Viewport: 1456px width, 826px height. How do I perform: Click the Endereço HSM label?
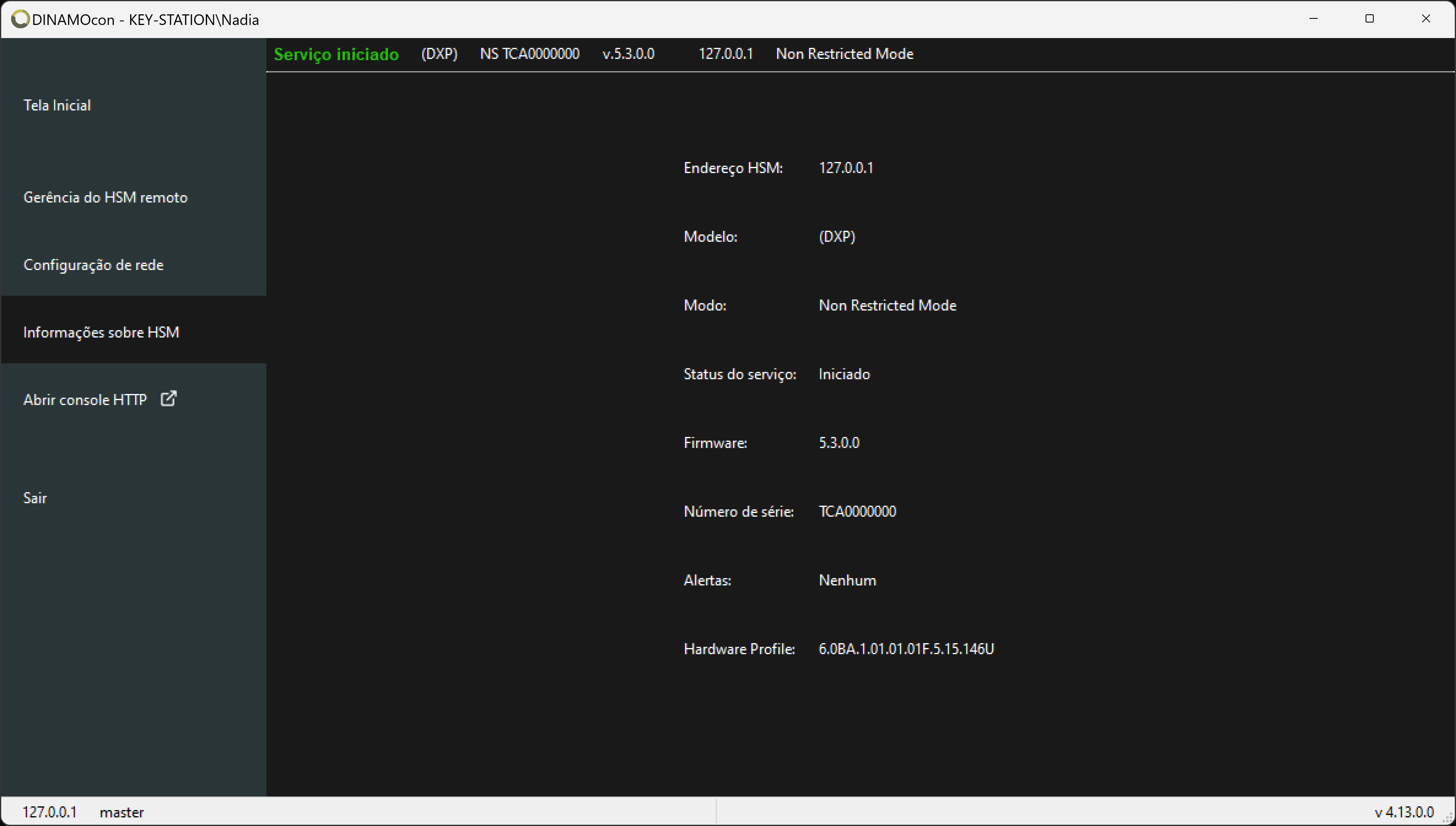pyautogui.click(x=733, y=168)
